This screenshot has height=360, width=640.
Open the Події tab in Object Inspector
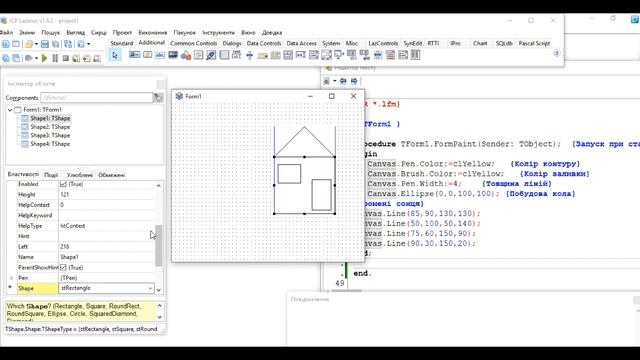51,175
